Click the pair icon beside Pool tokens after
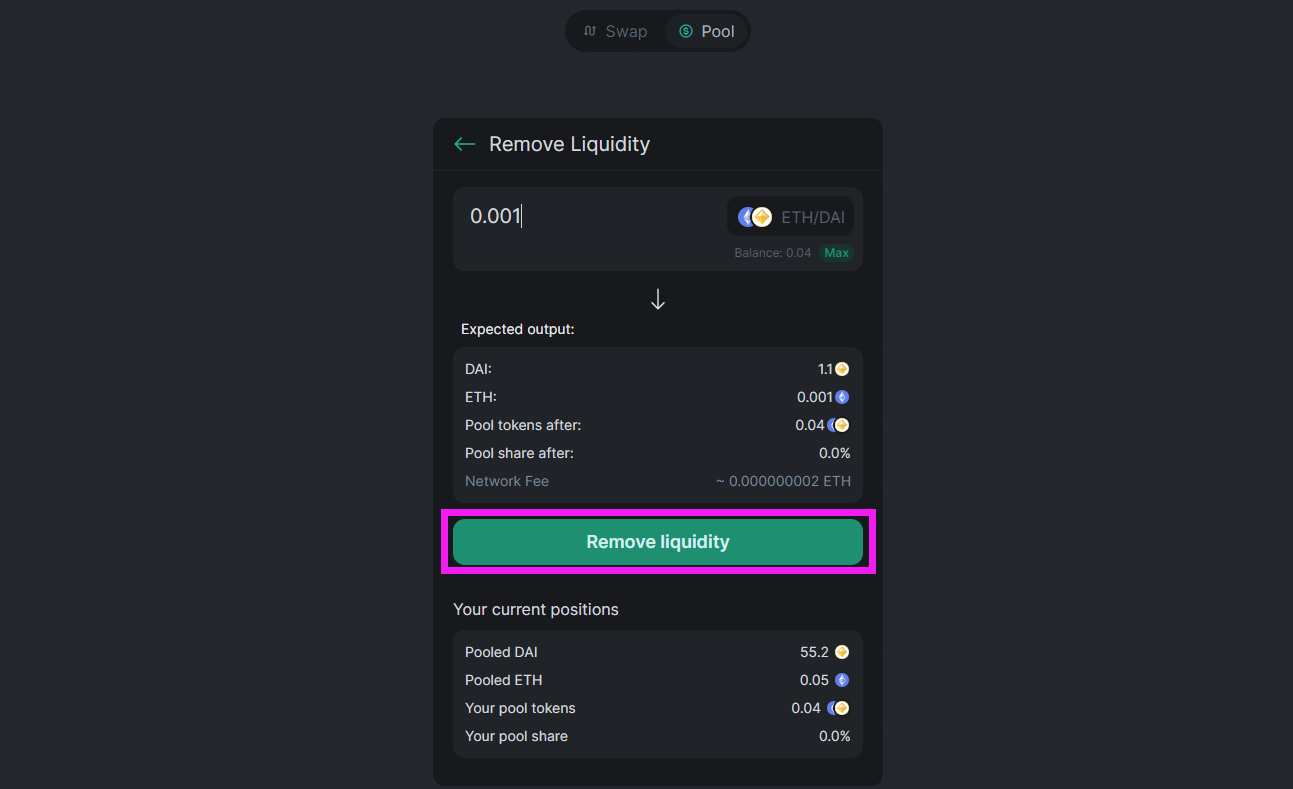This screenshot has height=789, width=1293. pyautogui.click(x=838, y=425)
